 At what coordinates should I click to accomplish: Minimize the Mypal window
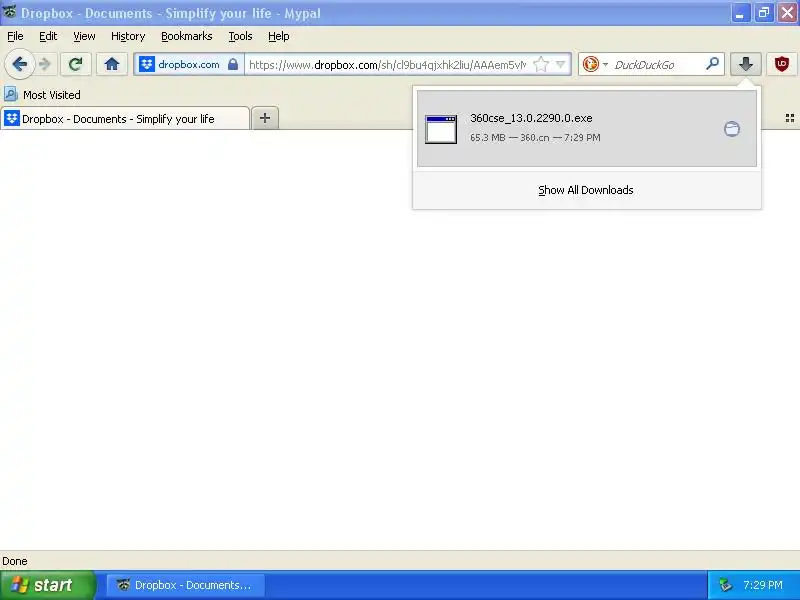740,13
